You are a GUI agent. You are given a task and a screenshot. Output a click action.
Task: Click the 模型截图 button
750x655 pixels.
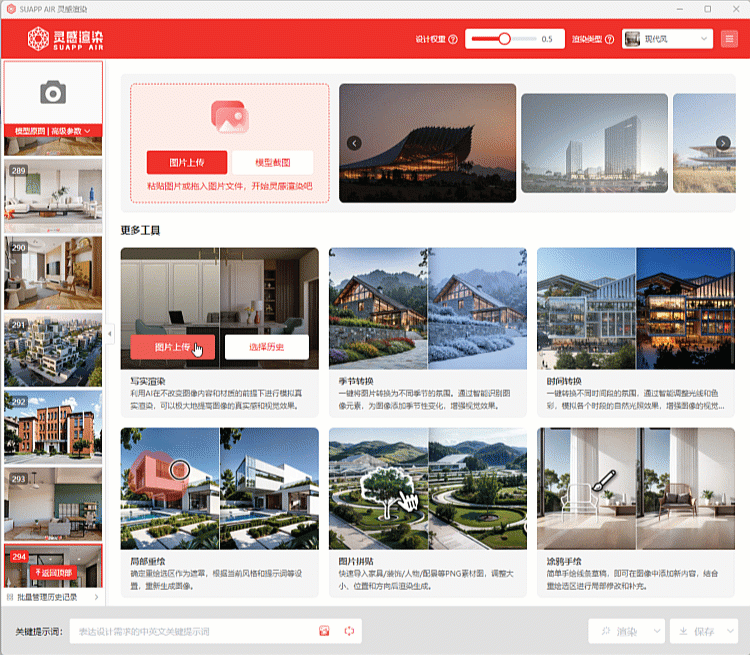point(272,163)
